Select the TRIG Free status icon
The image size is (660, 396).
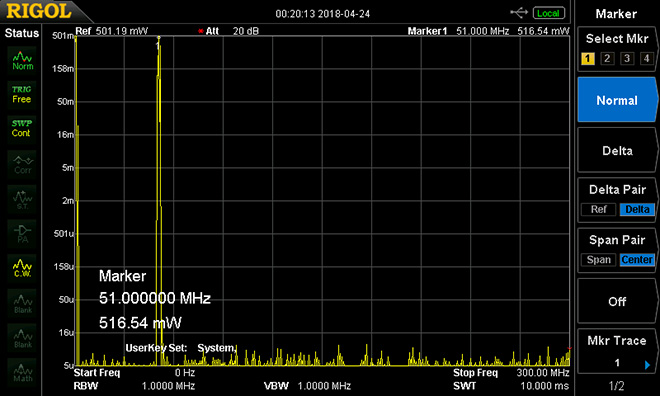click(22, 95)
